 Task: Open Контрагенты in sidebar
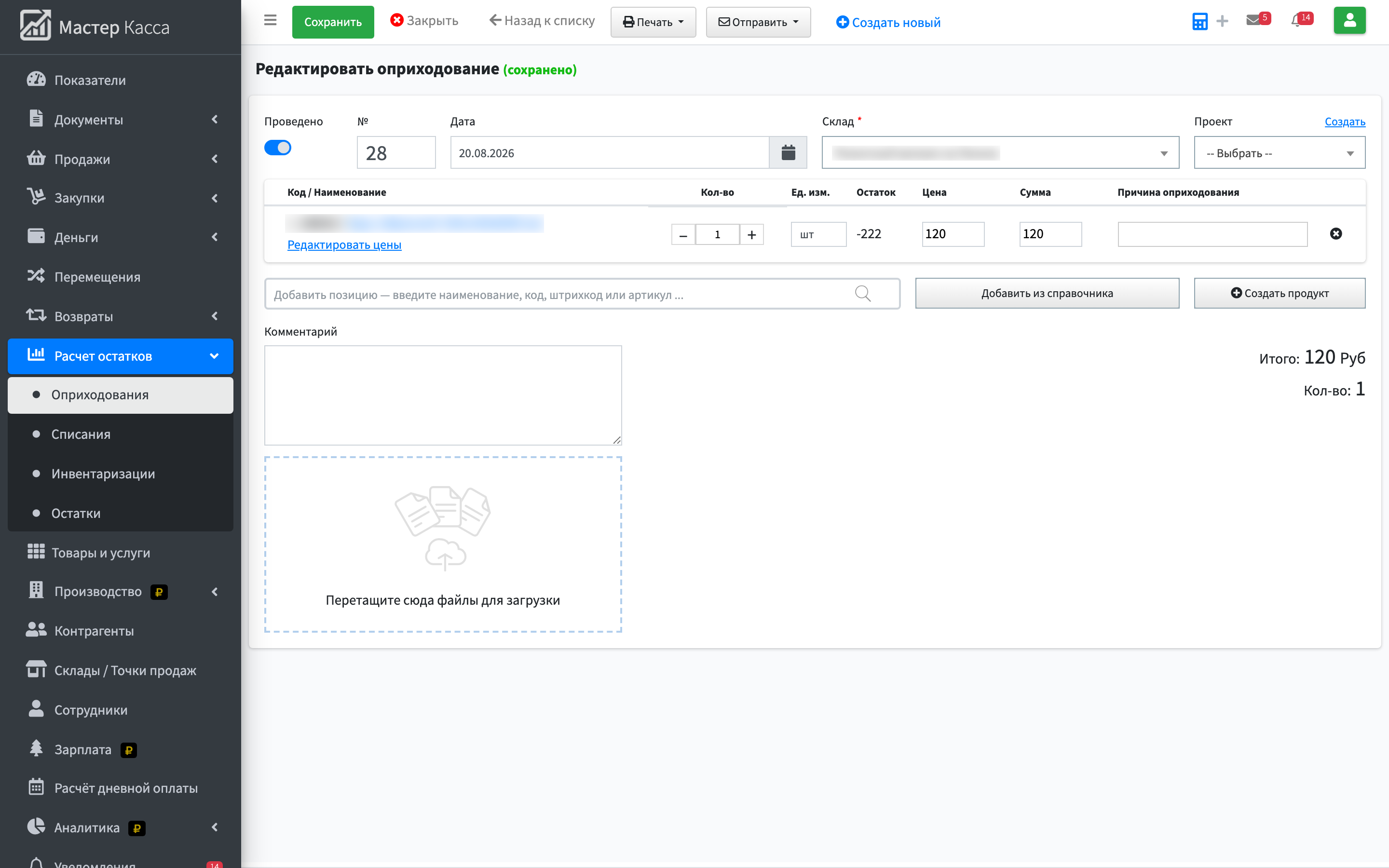pyautogui.click(x=121, y=631)
